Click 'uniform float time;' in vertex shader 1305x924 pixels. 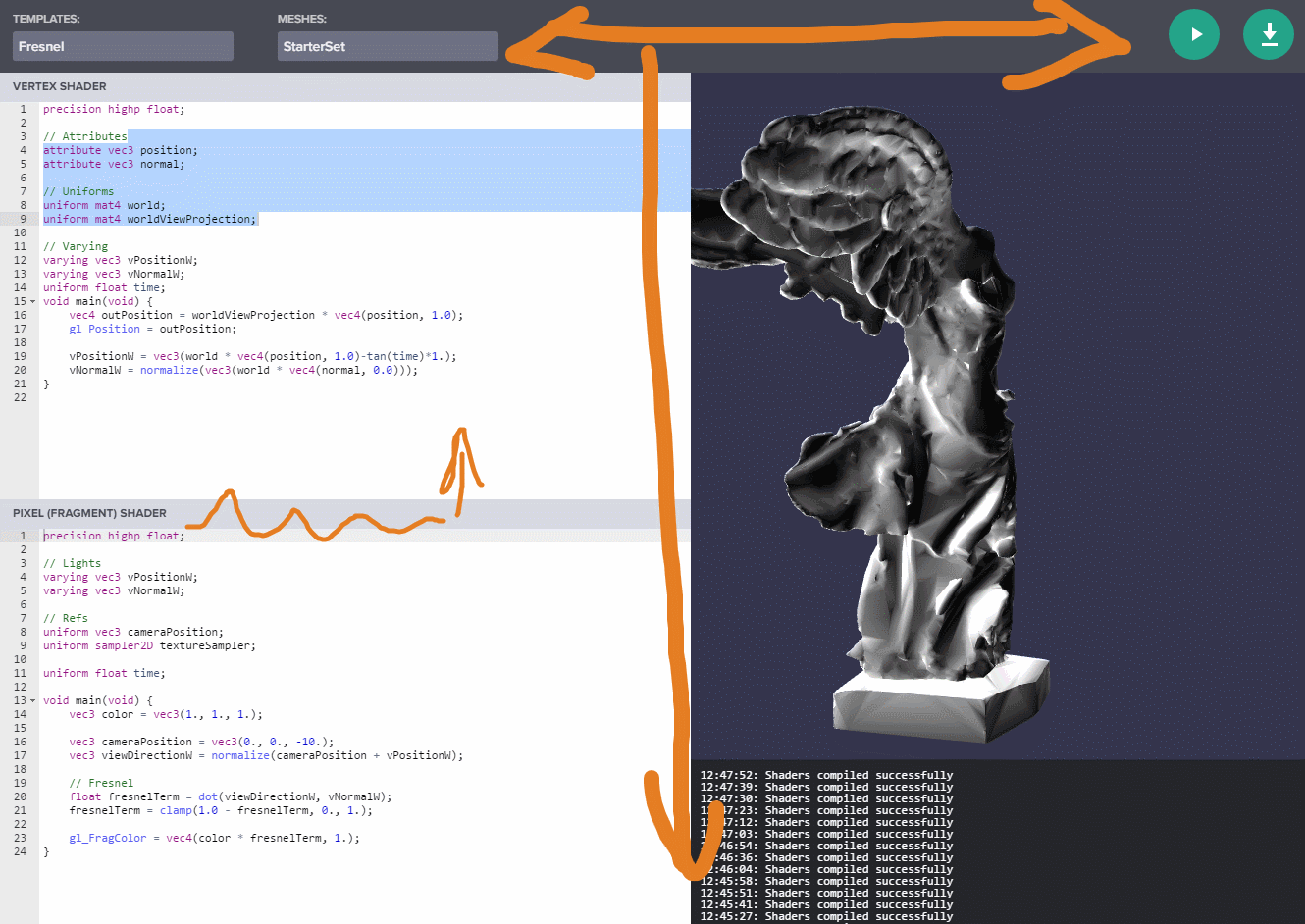(104, 287)
